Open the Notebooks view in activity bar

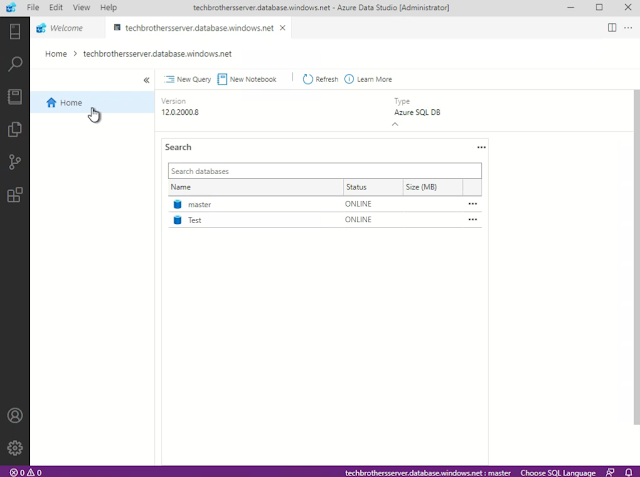click(15, 97)
